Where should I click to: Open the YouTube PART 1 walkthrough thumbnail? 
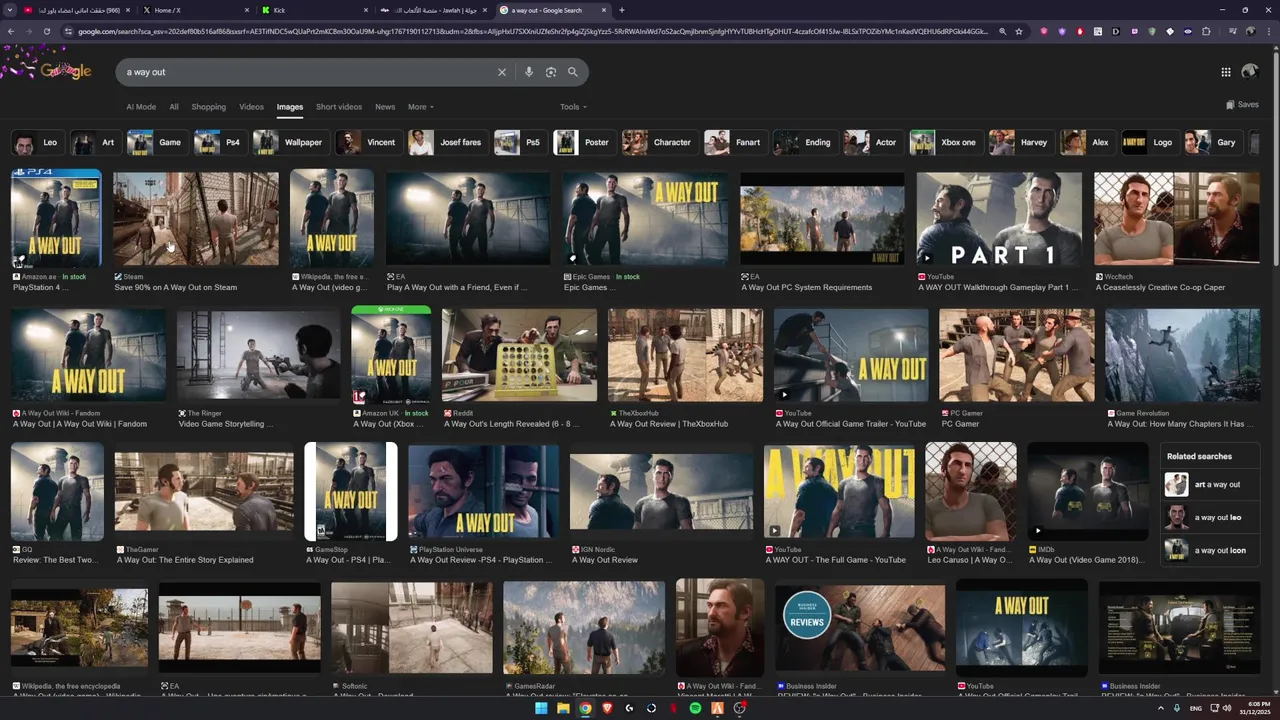999,218
